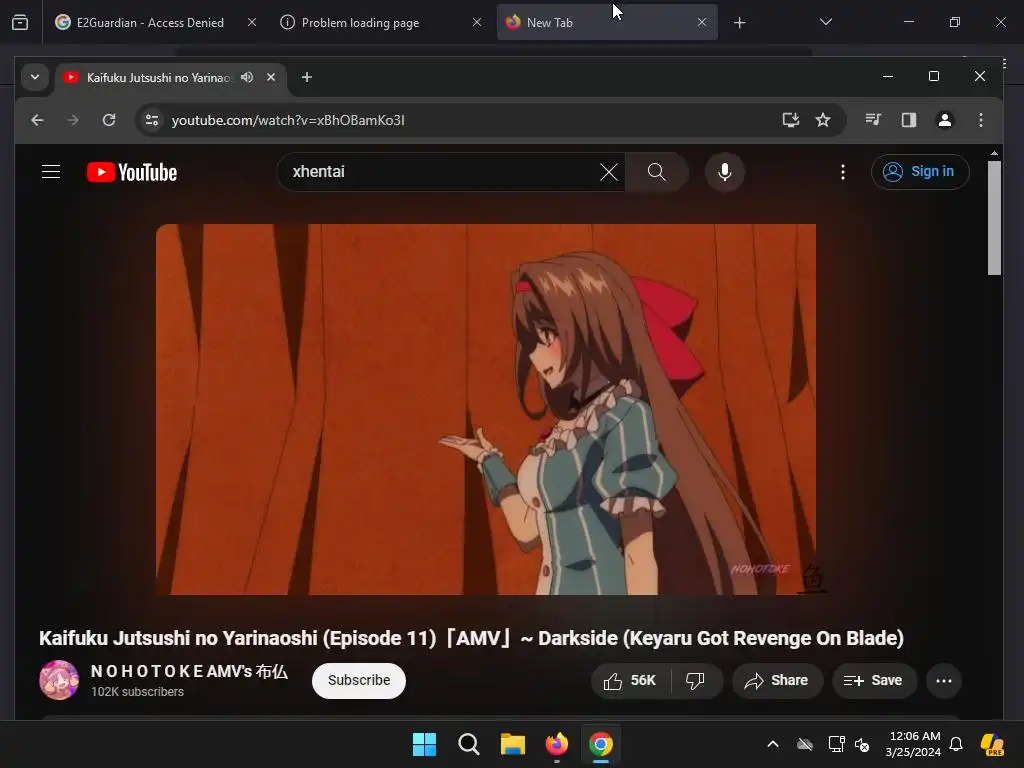Image resolution: width=1024 pixels, height=768 pixels.
Task: Add a new tab in Chrome
Action: 306,77
